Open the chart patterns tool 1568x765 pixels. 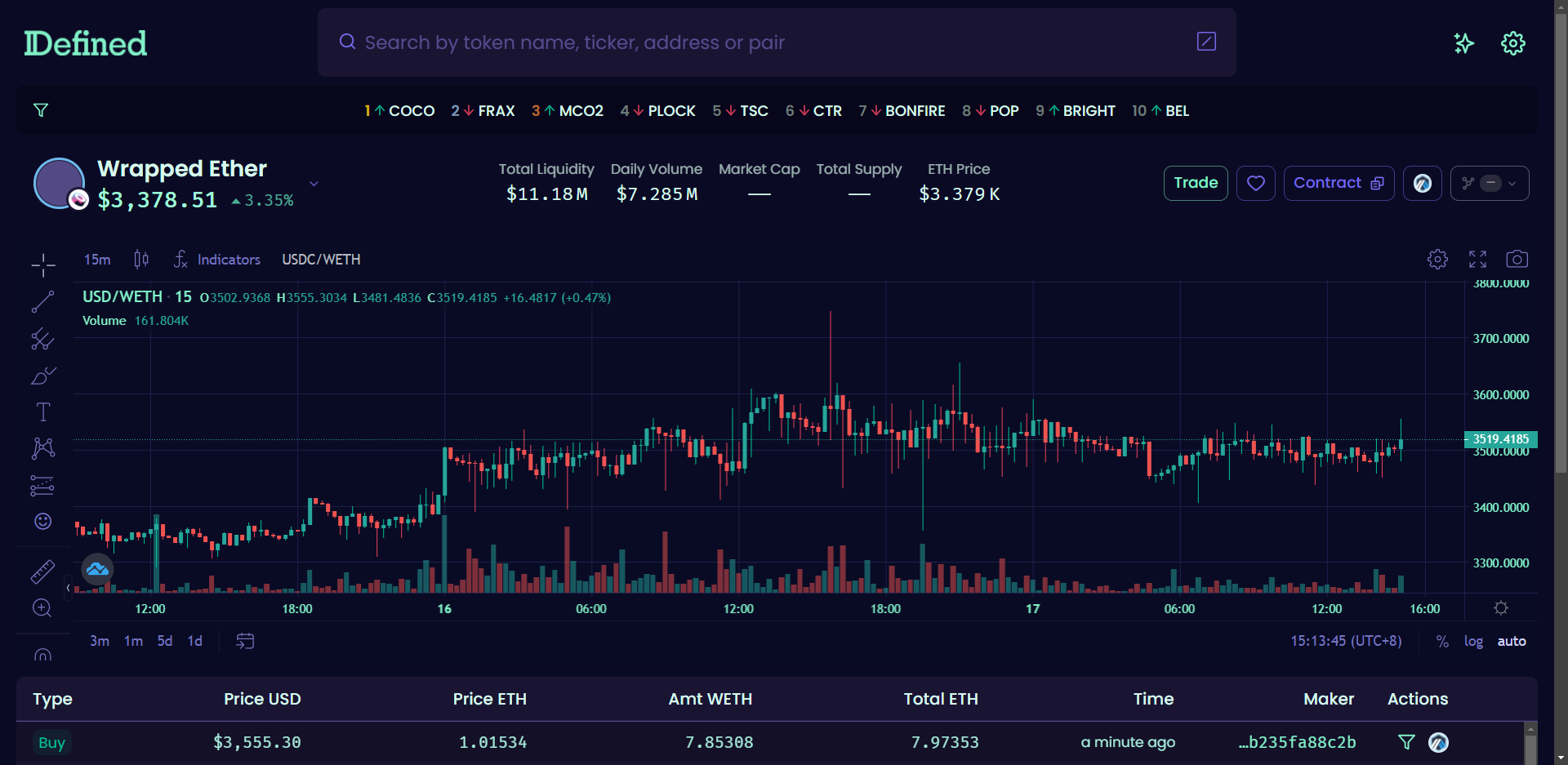(x=43, y=448)
